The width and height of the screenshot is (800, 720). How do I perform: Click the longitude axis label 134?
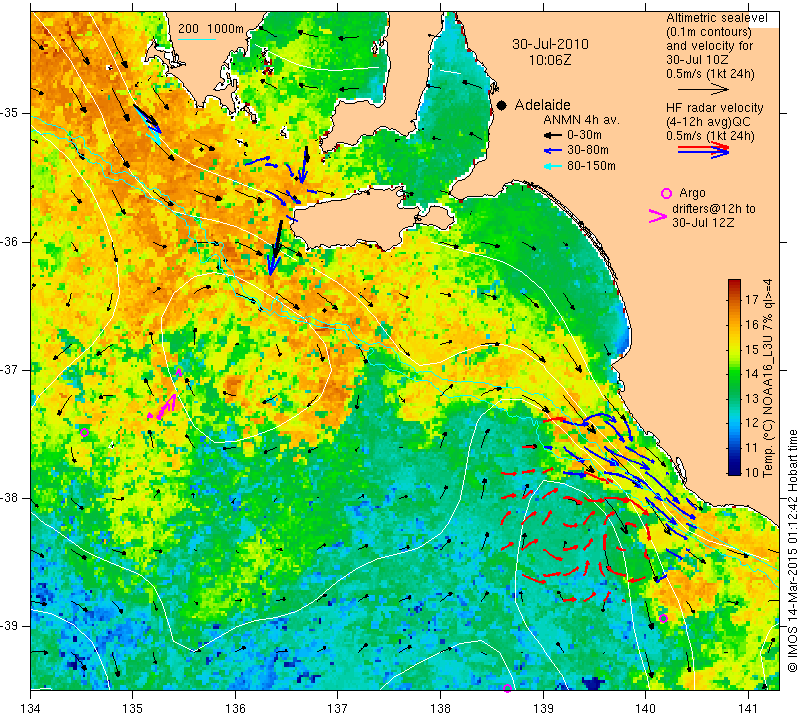click(x=31, y=709)
